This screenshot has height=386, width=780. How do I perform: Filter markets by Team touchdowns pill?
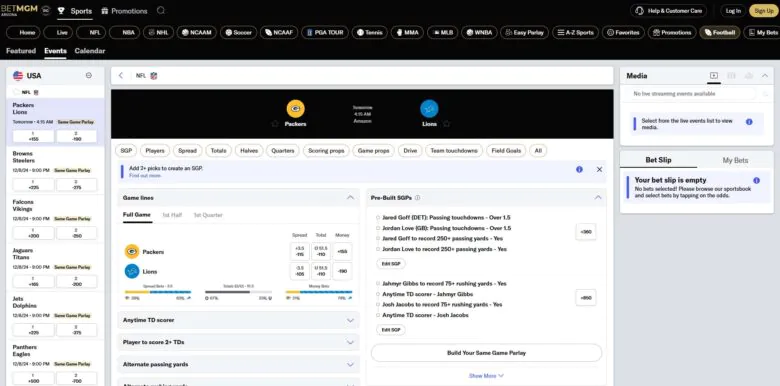[454, 150]
